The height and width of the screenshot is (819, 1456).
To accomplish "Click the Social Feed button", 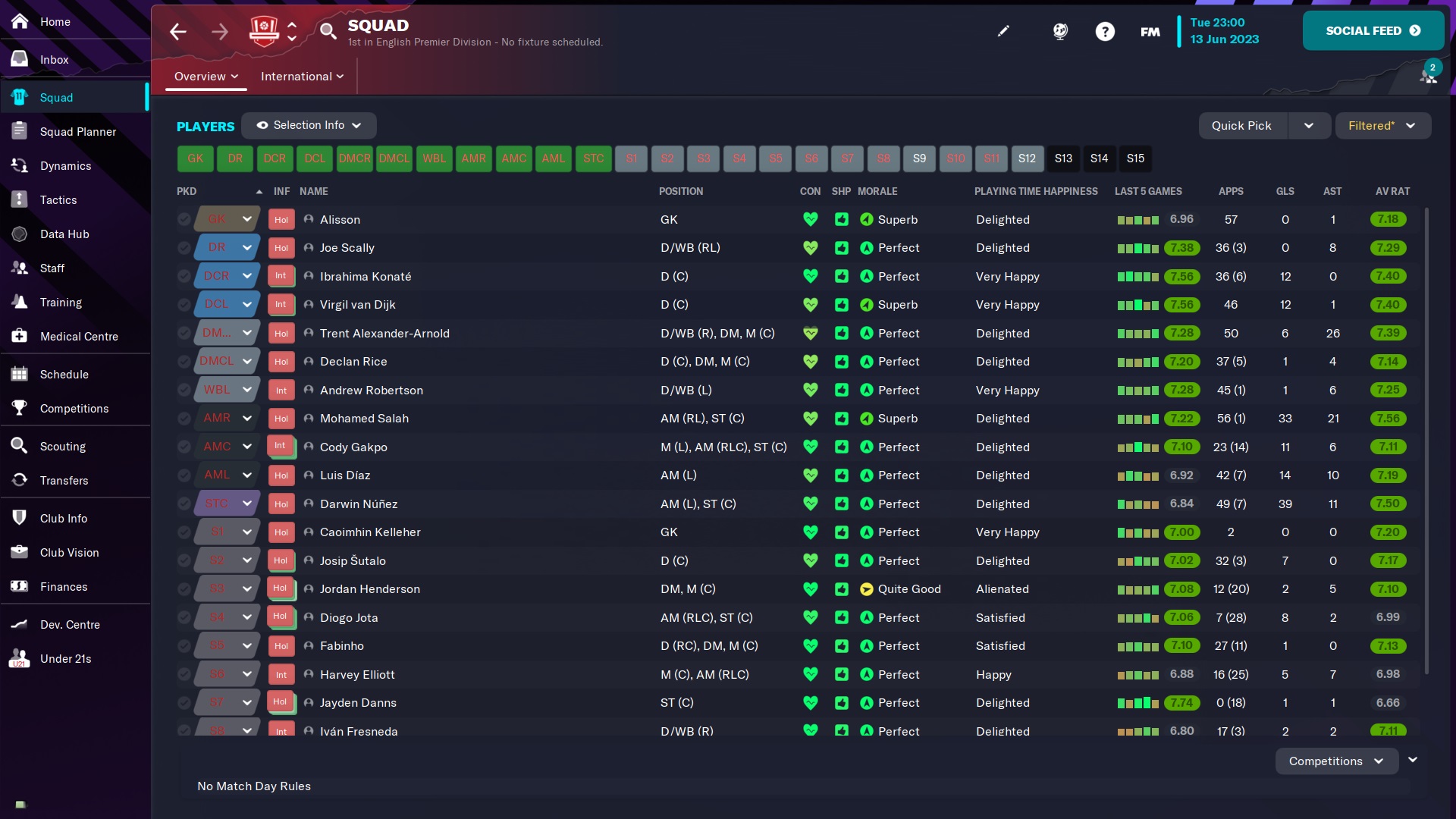I will pyautogui.click(x=1373, y=31).
